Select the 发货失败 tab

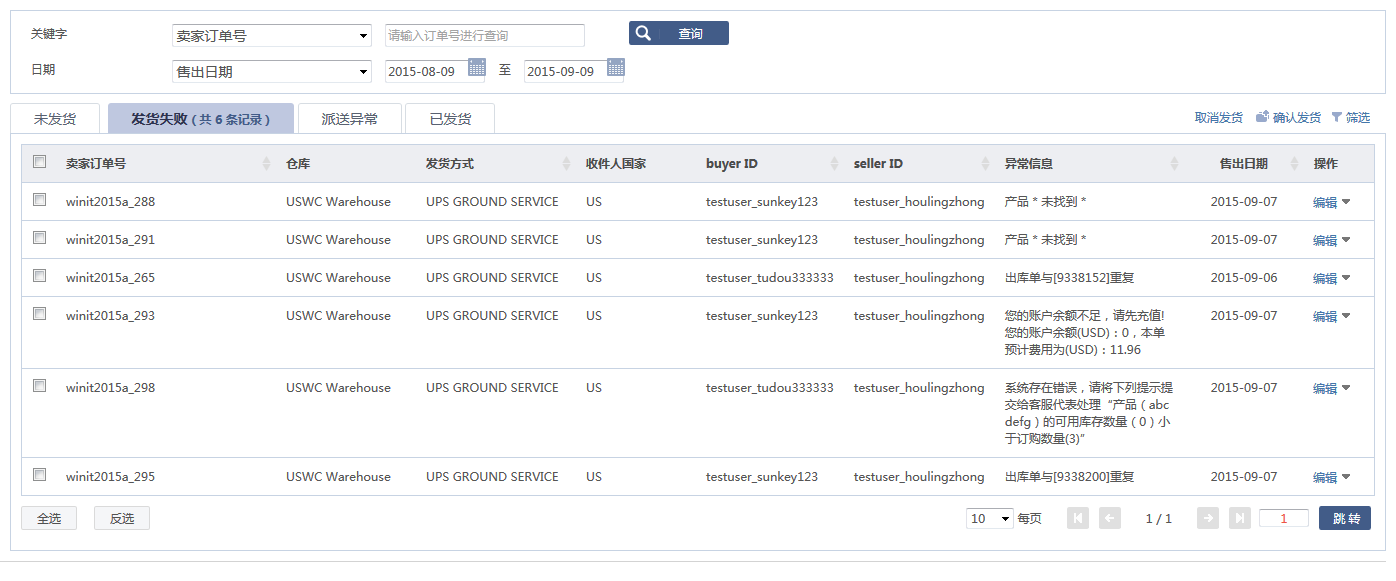(201, 119)
